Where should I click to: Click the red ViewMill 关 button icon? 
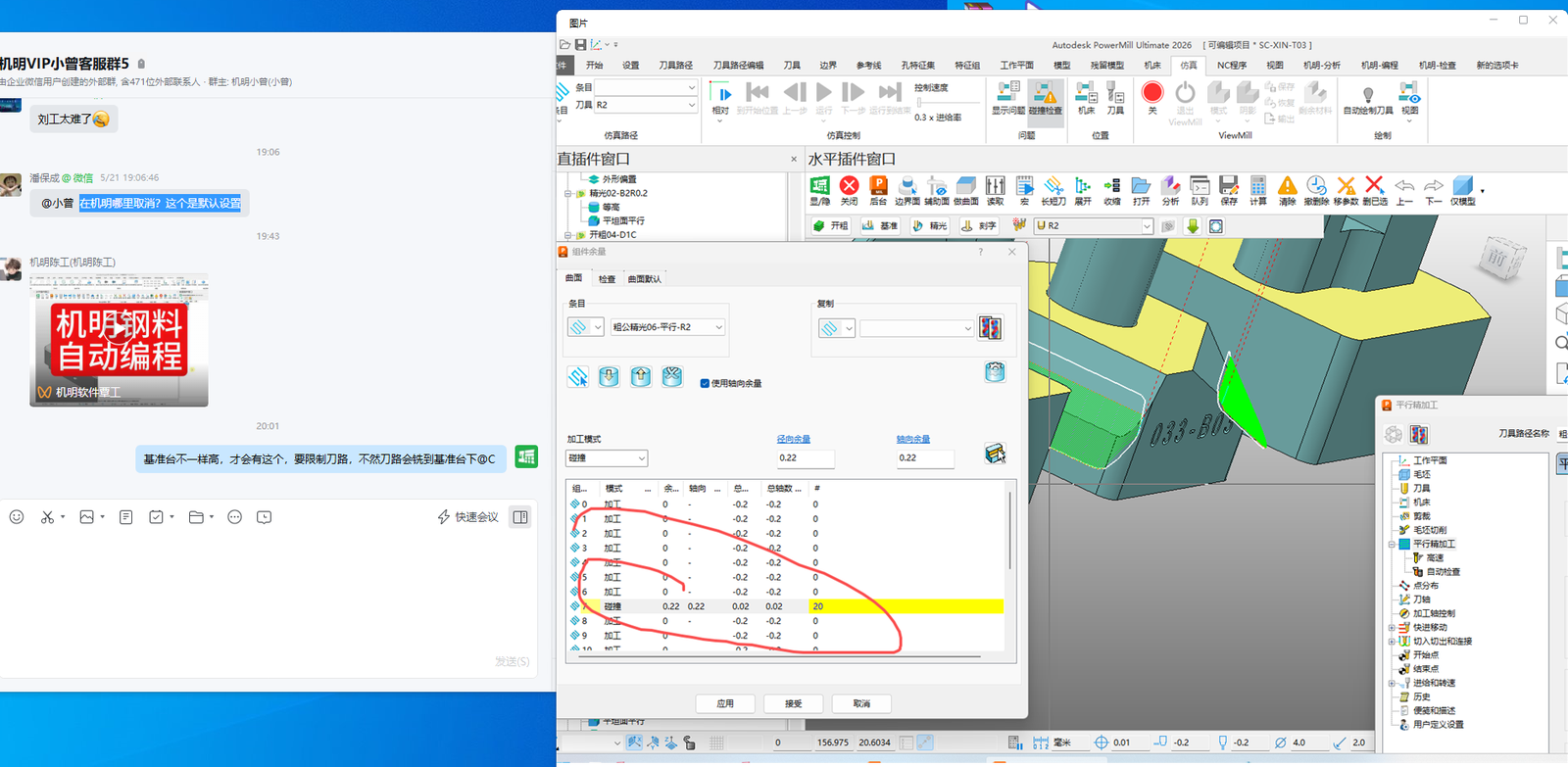click(x=1152, y=93)
